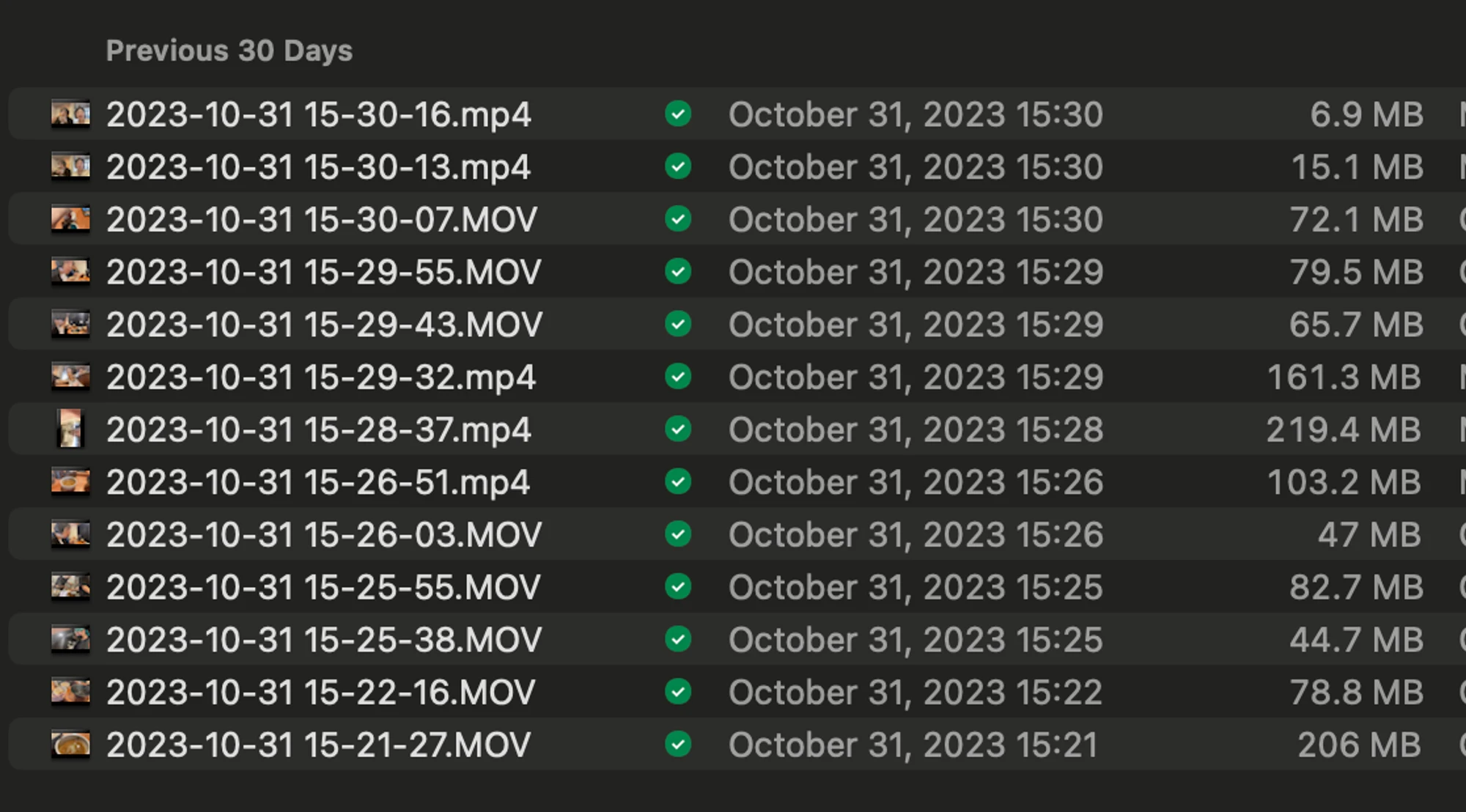This screenshot has width=1466, height=812.
Task: Click the green sync status icon for 15-30-07.MOV
Action: click(x=678, y=219)
